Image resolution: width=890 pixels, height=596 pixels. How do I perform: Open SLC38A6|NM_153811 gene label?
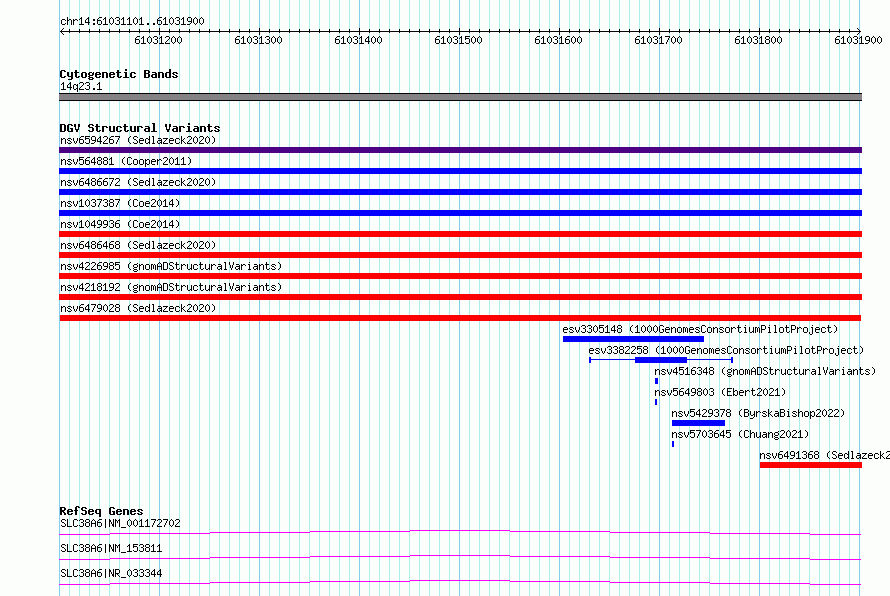tap(111, 548)
